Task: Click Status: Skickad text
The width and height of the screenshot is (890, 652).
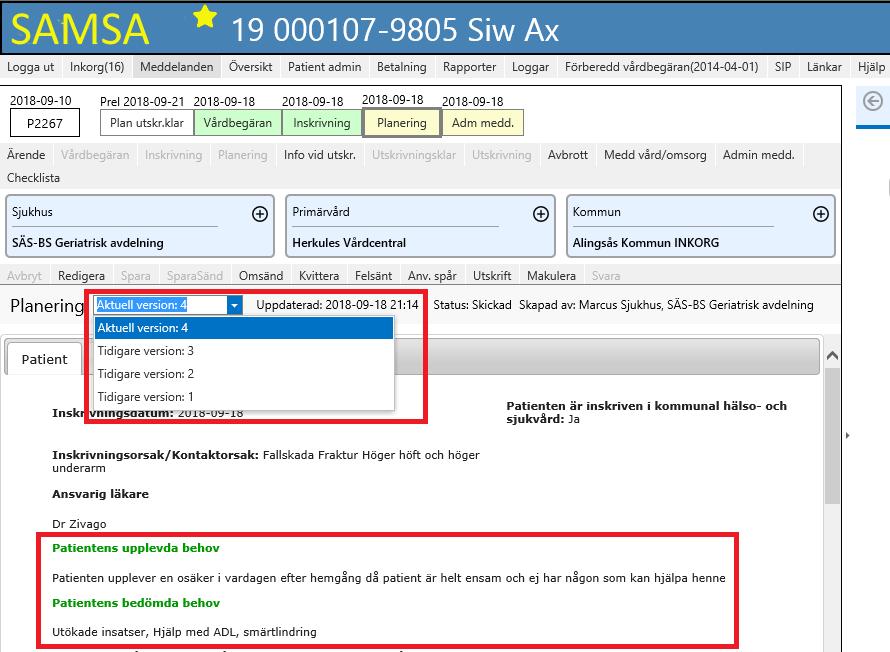Action: coord(472,305)
